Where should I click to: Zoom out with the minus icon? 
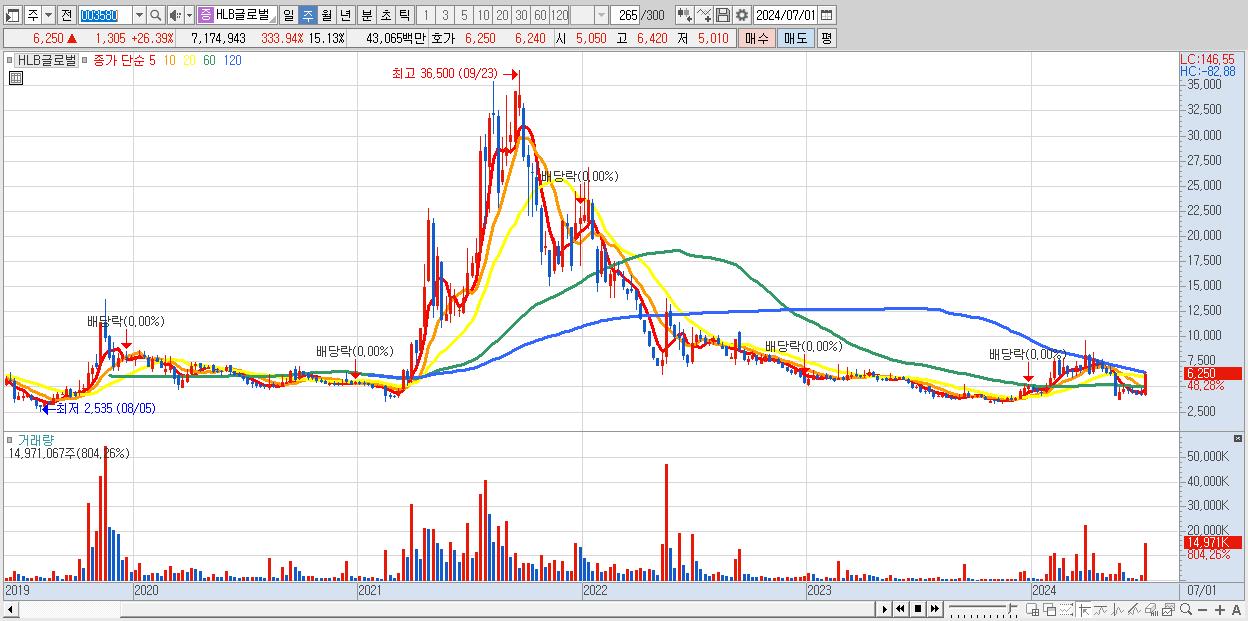coord(1203,610)
